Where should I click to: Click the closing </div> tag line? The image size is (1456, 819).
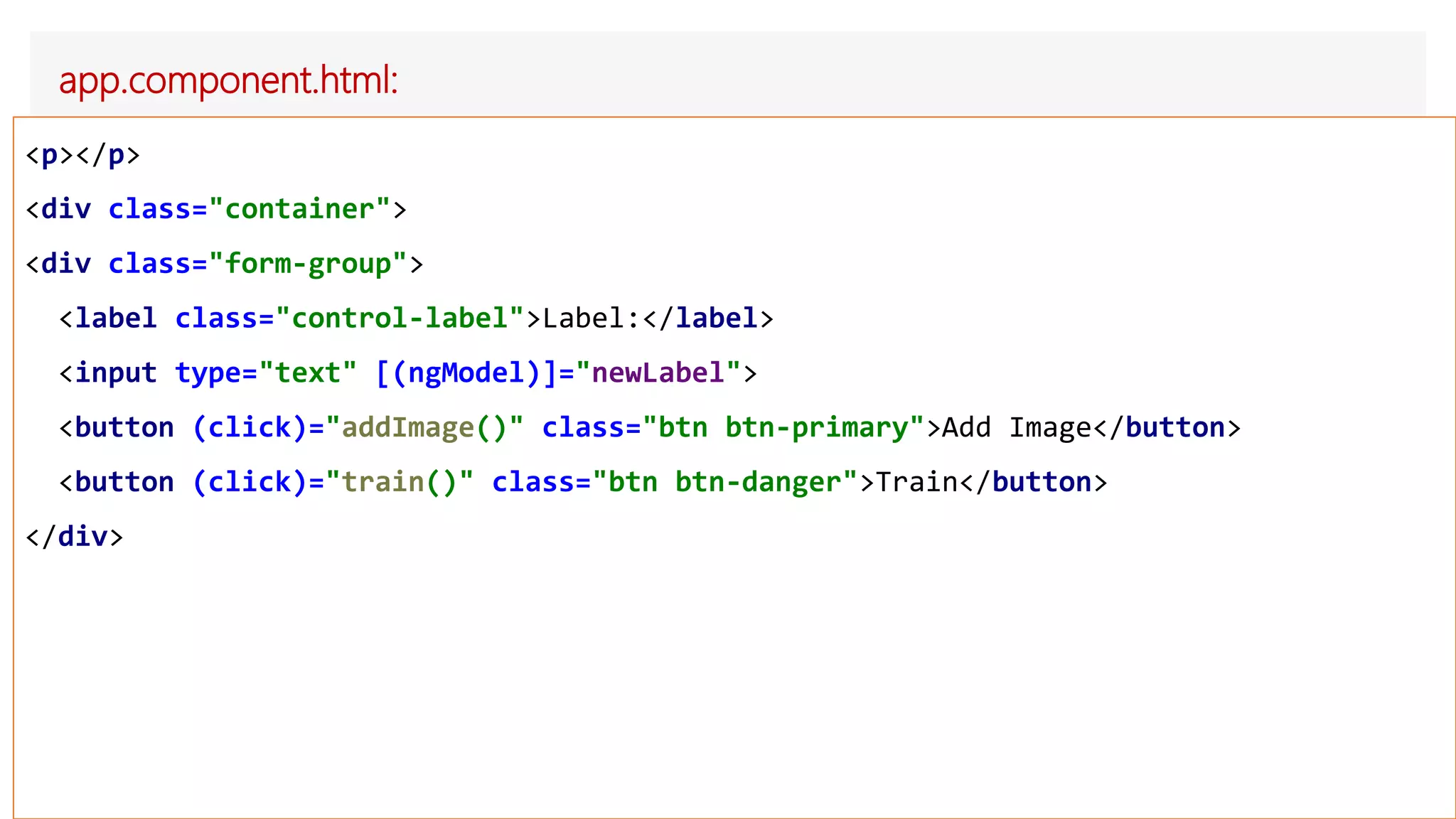point(75,537)
